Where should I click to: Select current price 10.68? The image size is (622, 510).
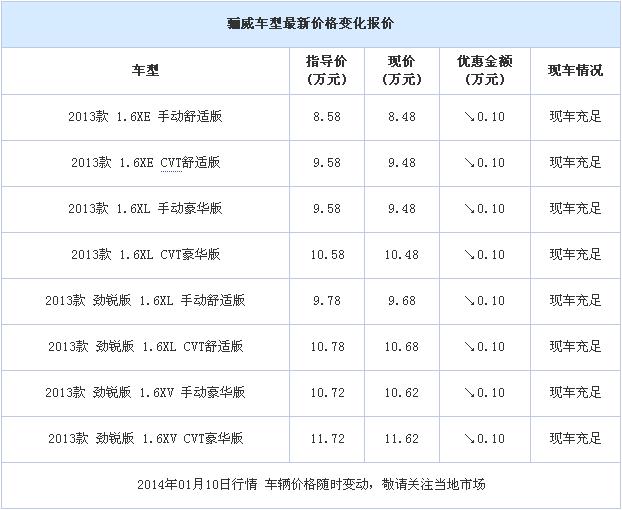tap(401, 347)
